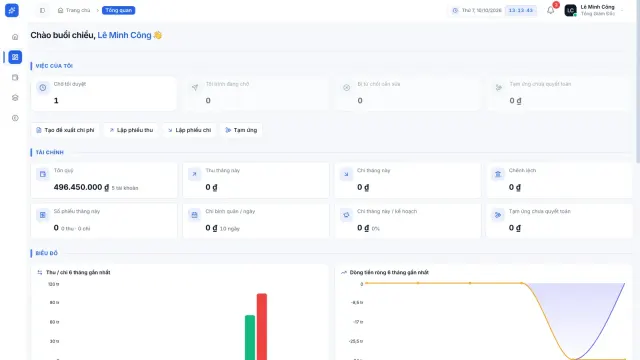Click the Chi tháng này arrow icon
Image resolution: width=640 pixels, height=360 pixels.
346,174
